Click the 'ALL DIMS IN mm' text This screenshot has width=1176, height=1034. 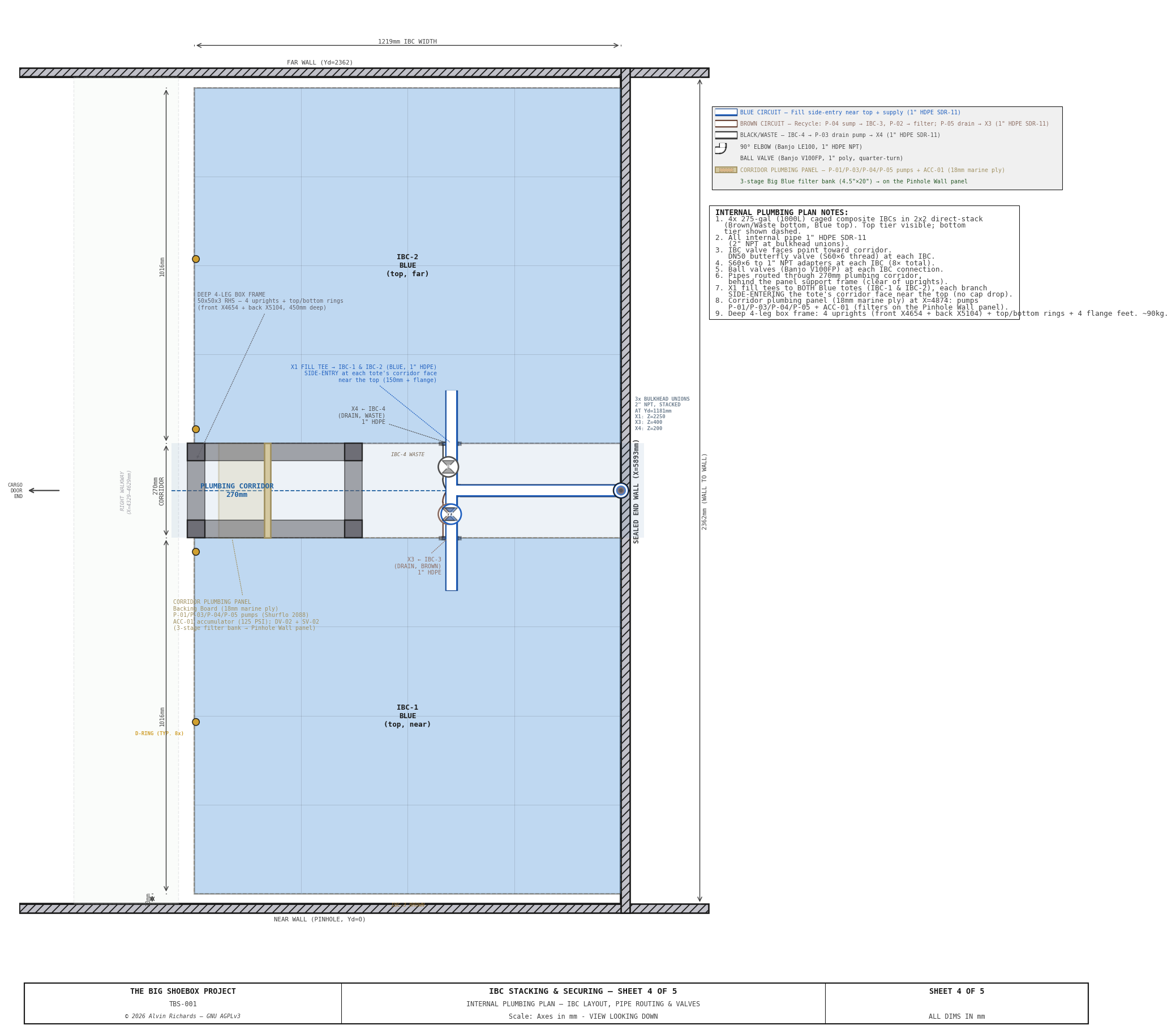pos(956,1016)
